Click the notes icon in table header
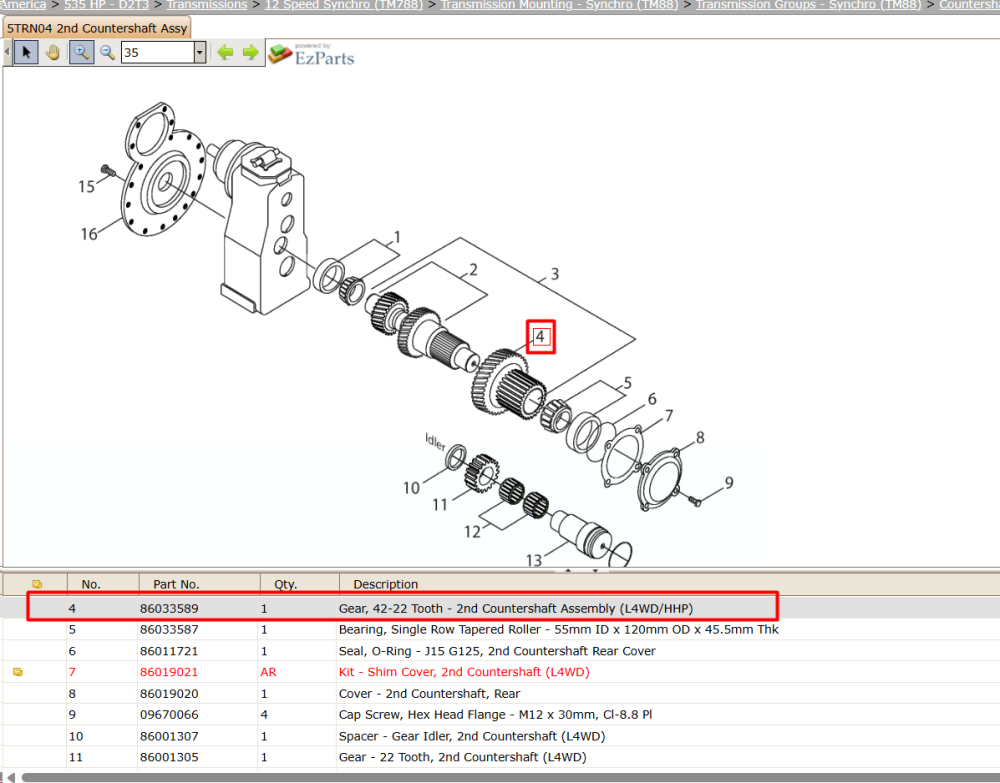The height and width of the screenshot is (783, 1000). click(37, 584)
